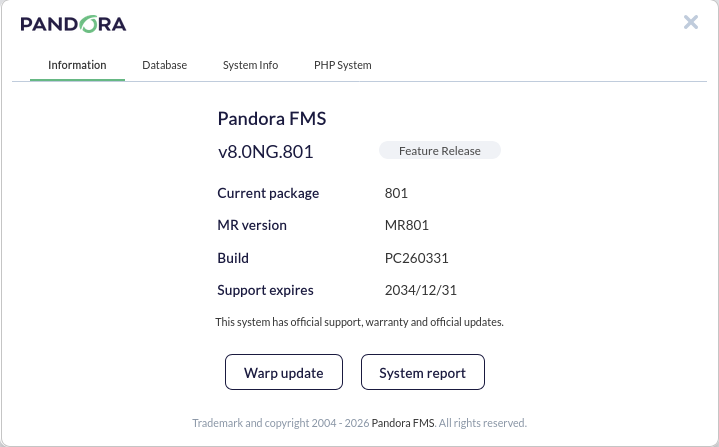Click the v8.0NG.801 version text

click(x=265, y=152)
